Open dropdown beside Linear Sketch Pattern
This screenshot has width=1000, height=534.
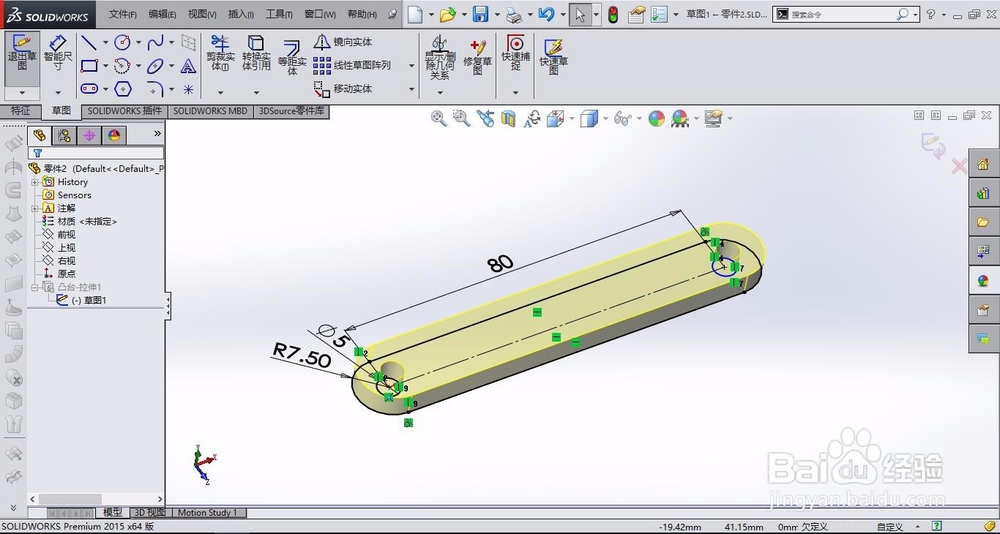(x=411, y=66)
